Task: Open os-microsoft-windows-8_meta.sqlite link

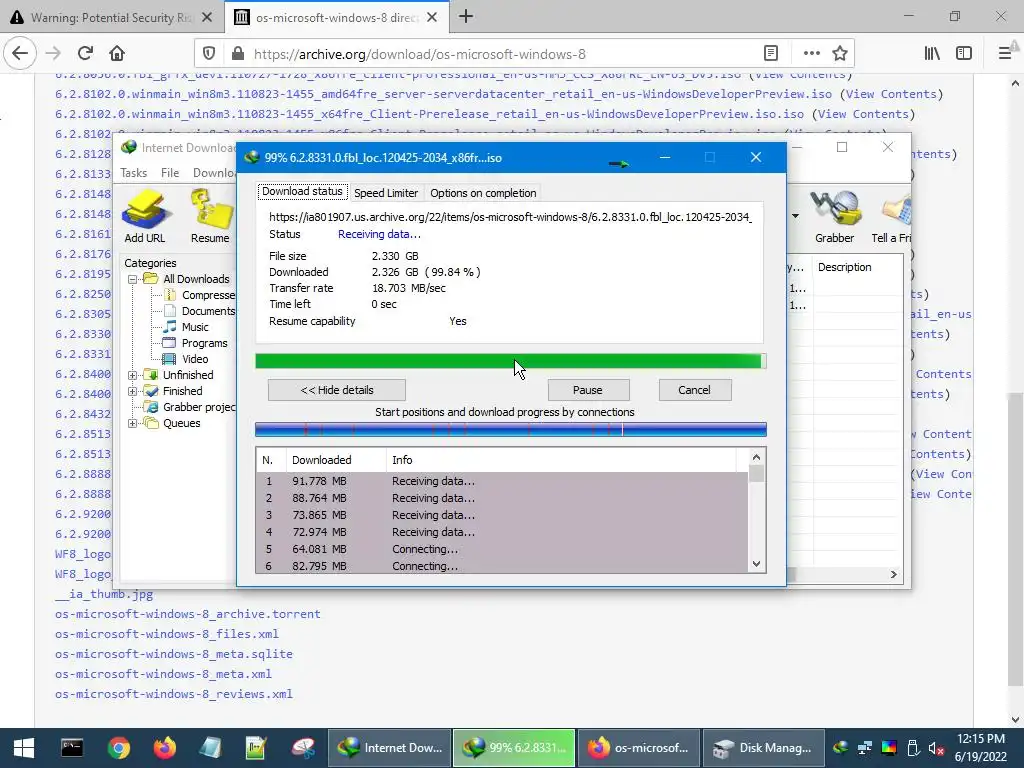Action: pos(174,654)
